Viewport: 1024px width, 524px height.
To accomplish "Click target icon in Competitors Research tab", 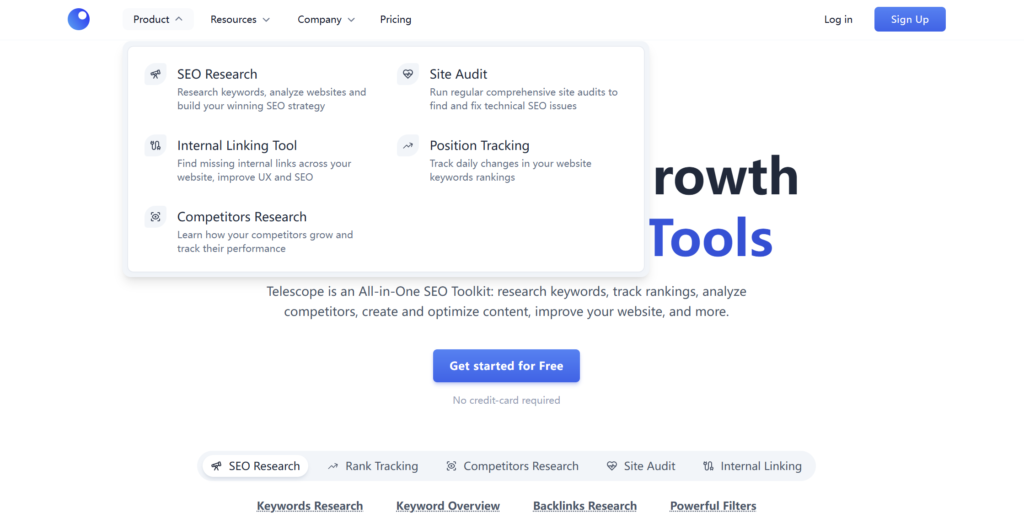I will (x=451, y=466).
